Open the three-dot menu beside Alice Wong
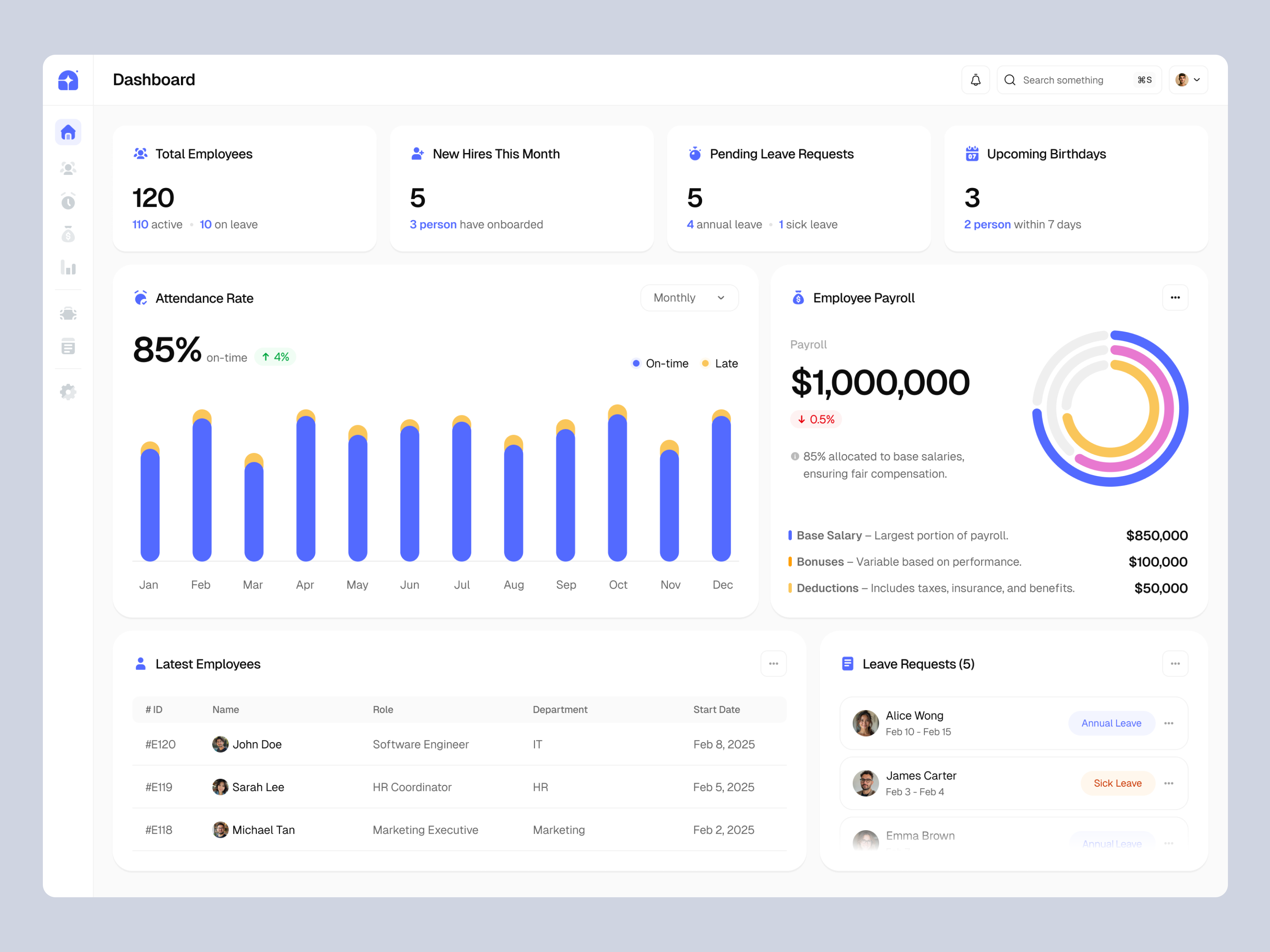Screen dimensions: 1270x952 pyautogui.click(x=1168, y=723)
